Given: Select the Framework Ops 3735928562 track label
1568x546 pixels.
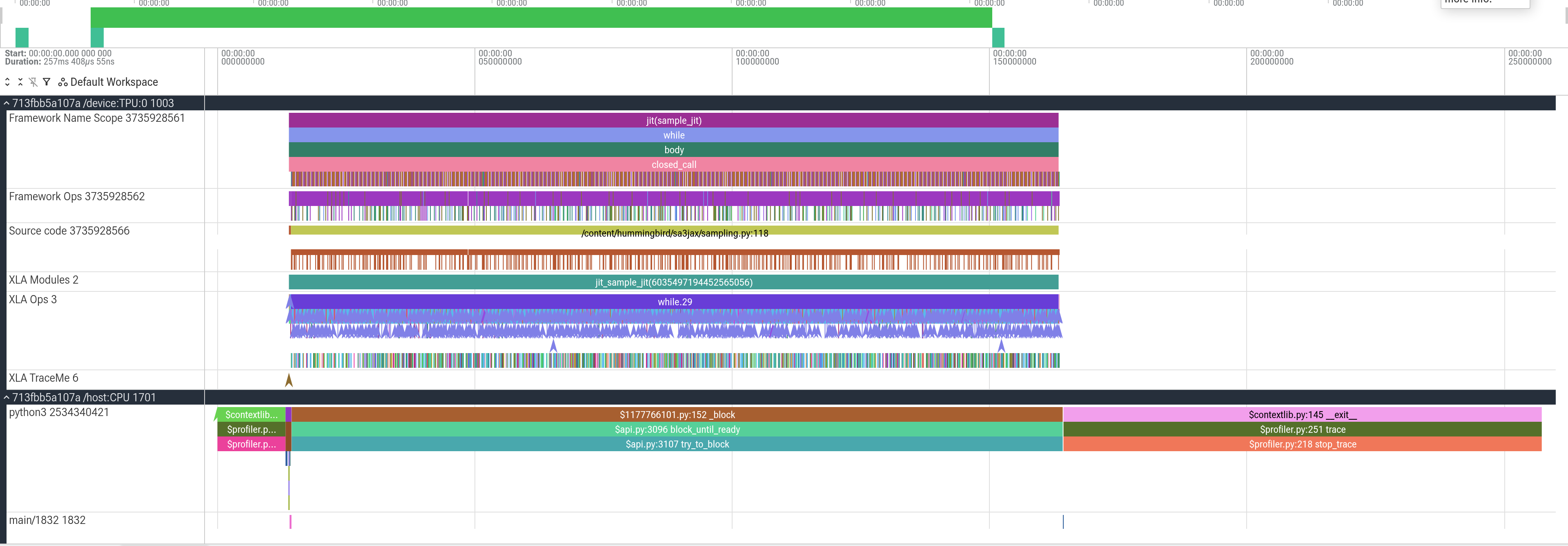Looking at the screenshot, I should point(77,196).
